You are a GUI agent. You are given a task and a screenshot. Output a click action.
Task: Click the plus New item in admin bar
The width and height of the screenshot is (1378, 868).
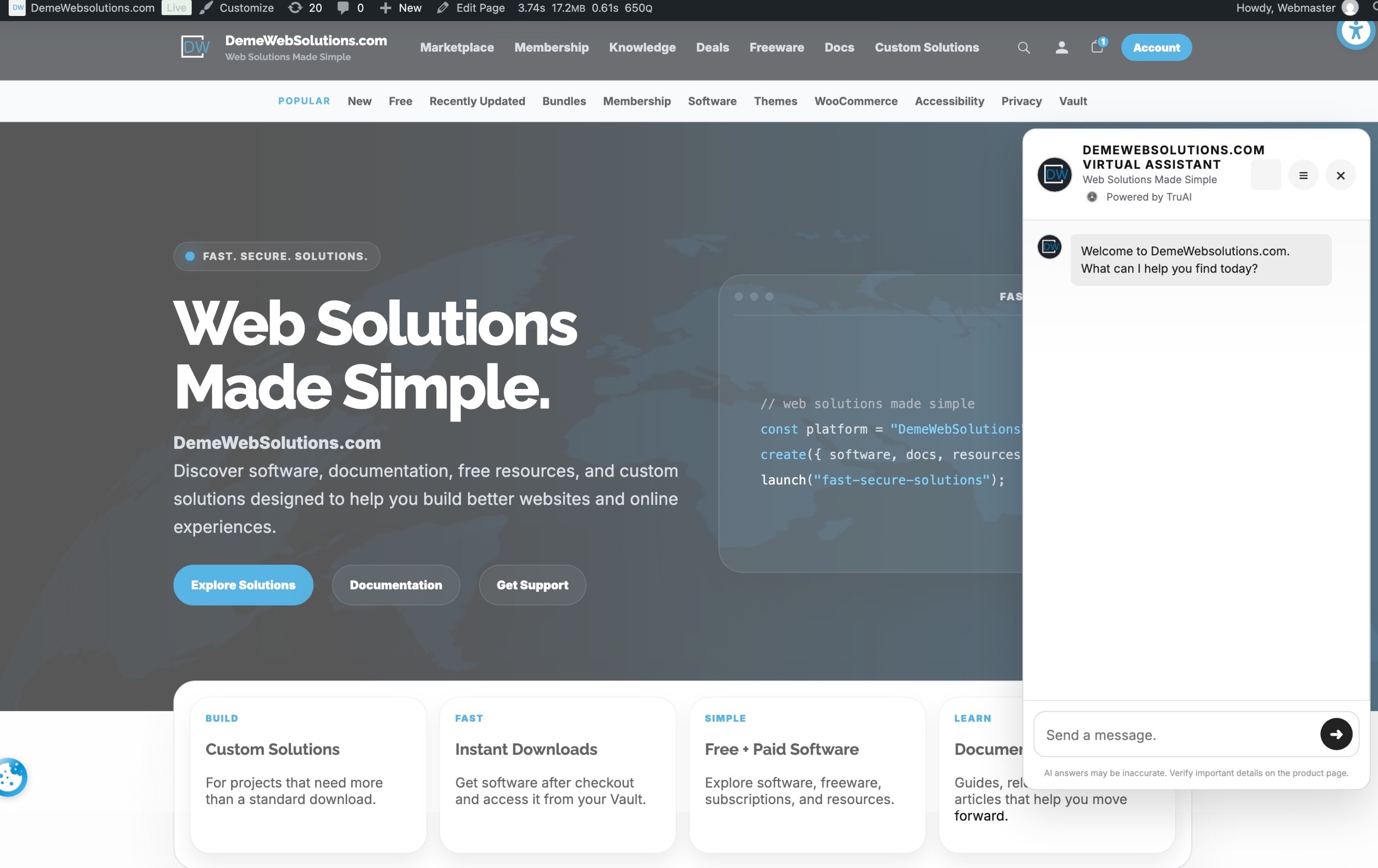(401, 8)
